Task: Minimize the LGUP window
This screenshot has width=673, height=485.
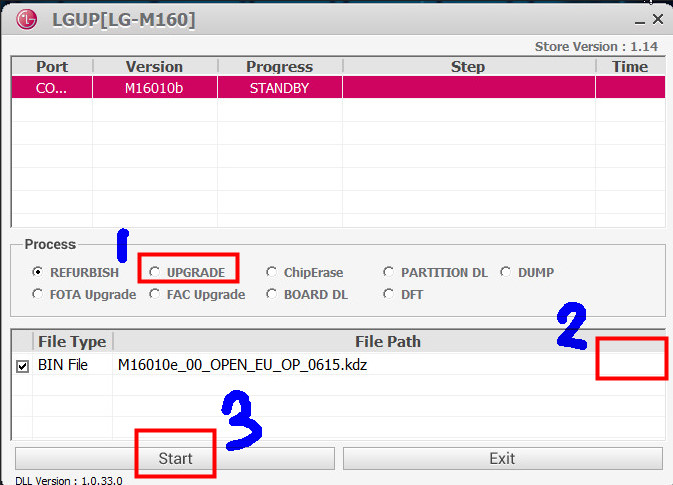Action: (x=640, y=21)
